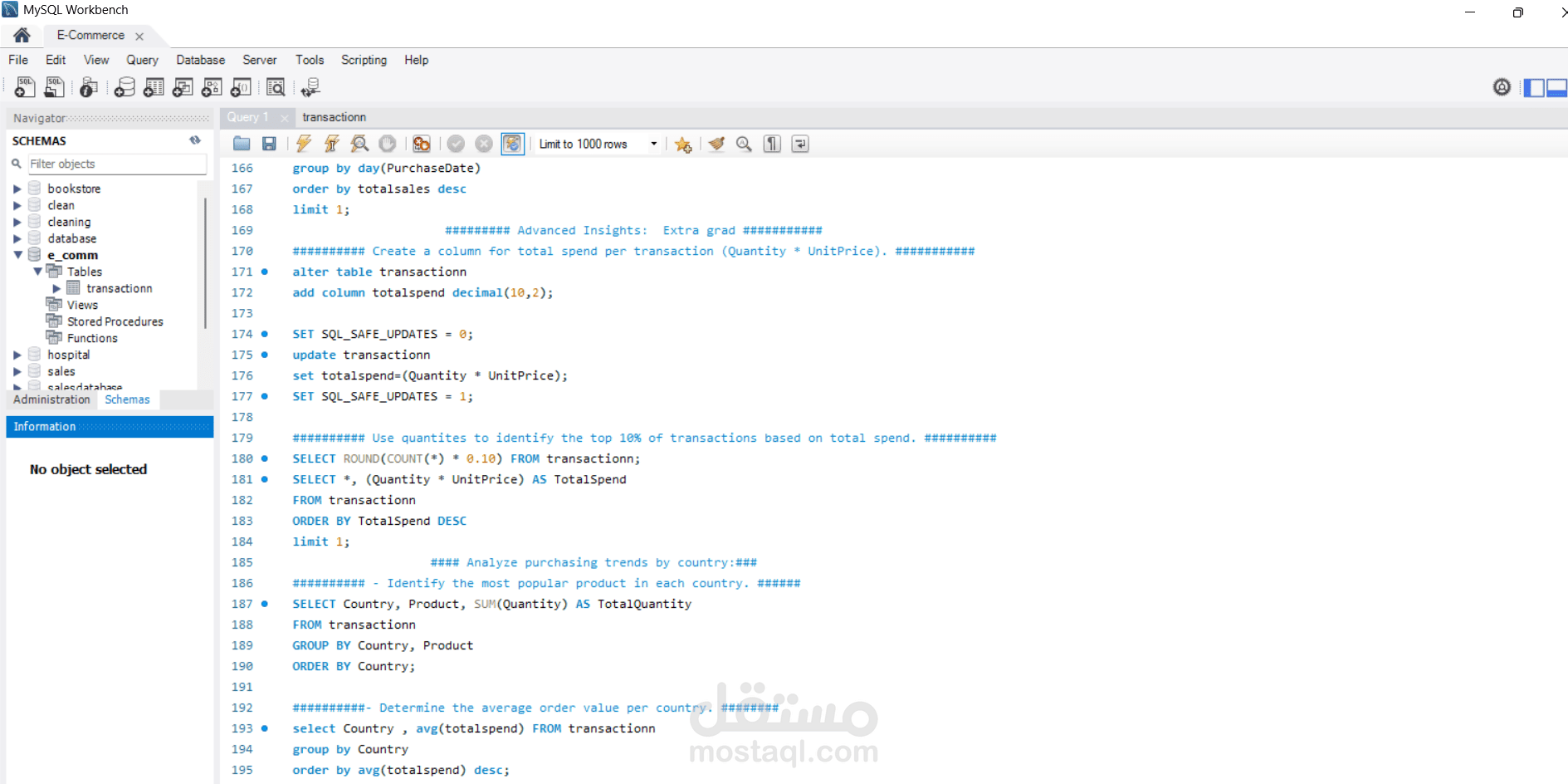Viewport: 1568px width, 784px height.
Task: Click the create new function icon
Action: pos(241,87)
